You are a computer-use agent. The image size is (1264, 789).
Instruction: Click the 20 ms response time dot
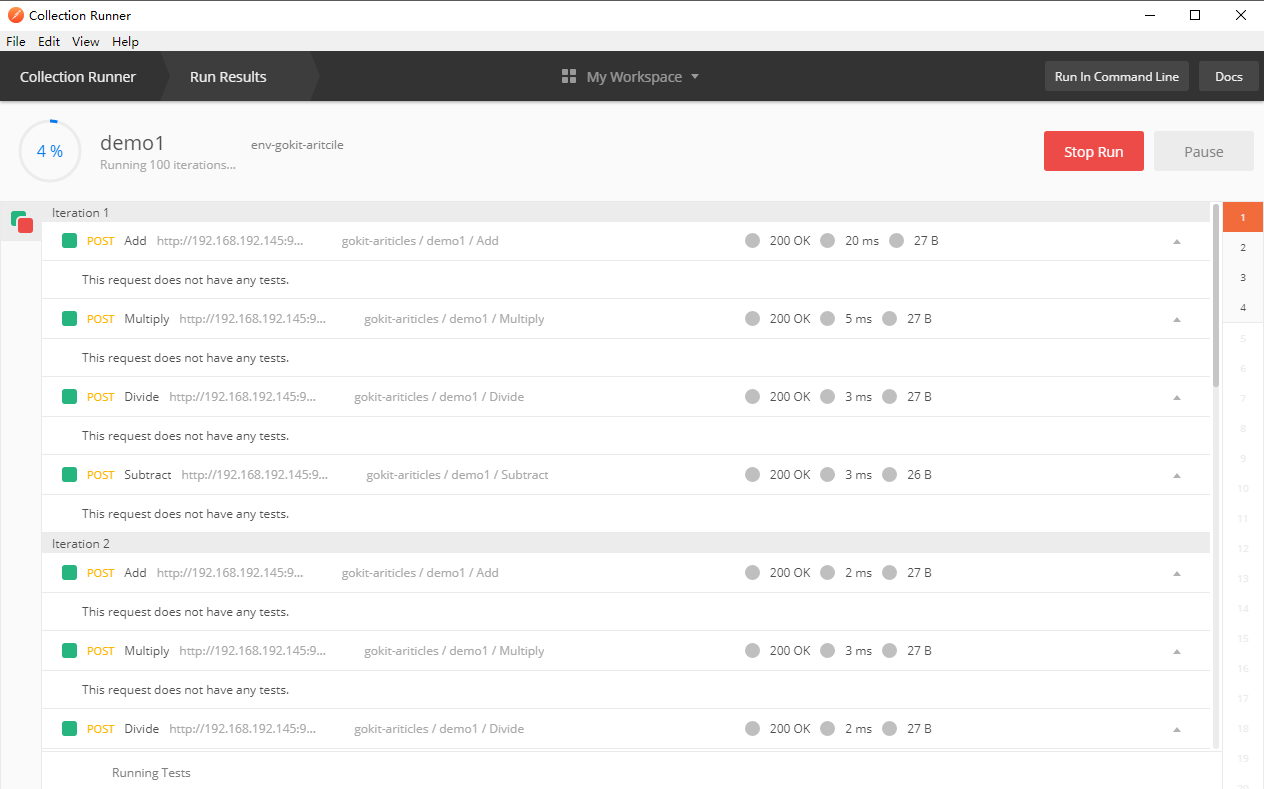(x=827, y=241)
